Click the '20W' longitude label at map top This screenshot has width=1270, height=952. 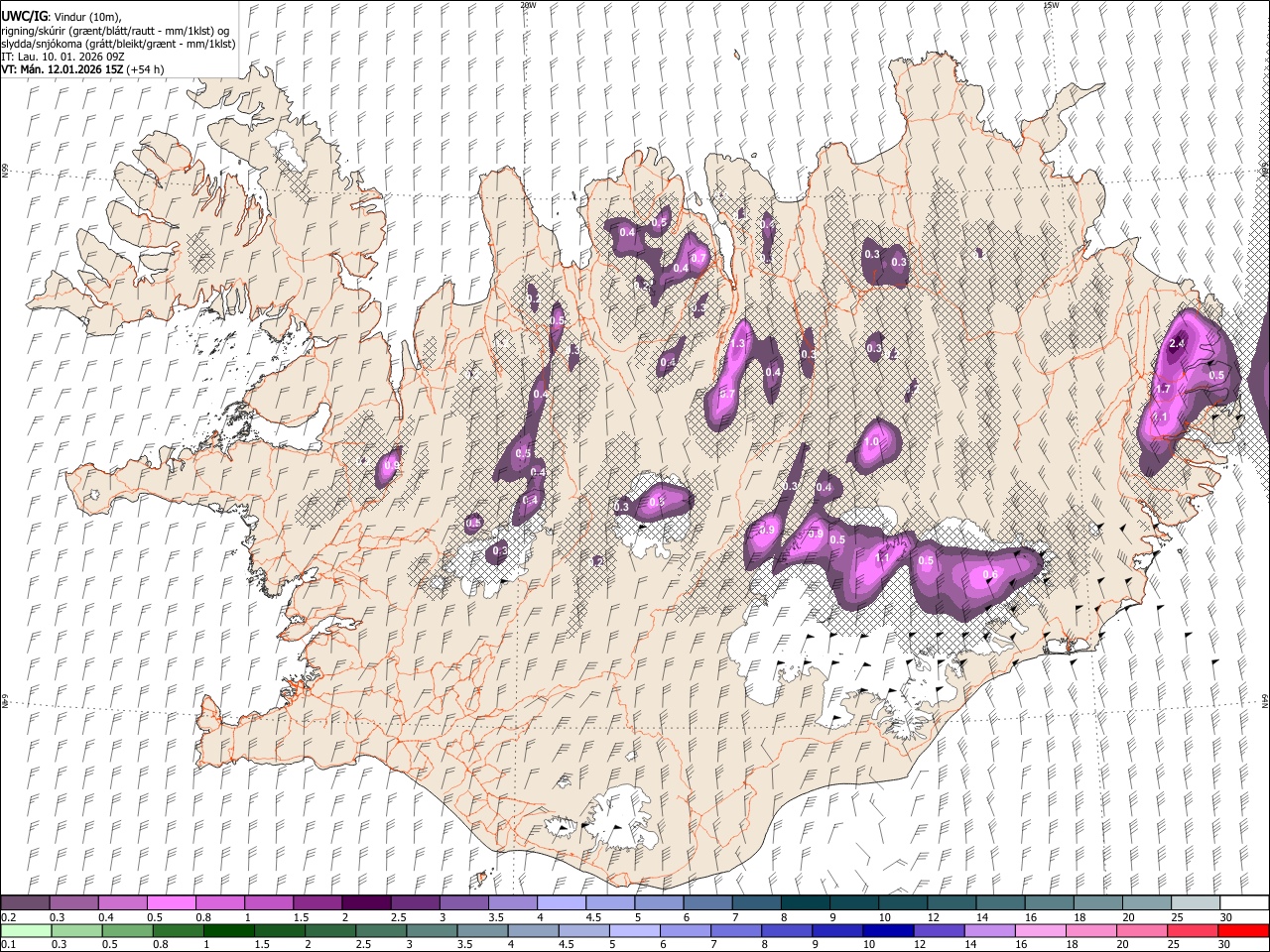(528, 5)
